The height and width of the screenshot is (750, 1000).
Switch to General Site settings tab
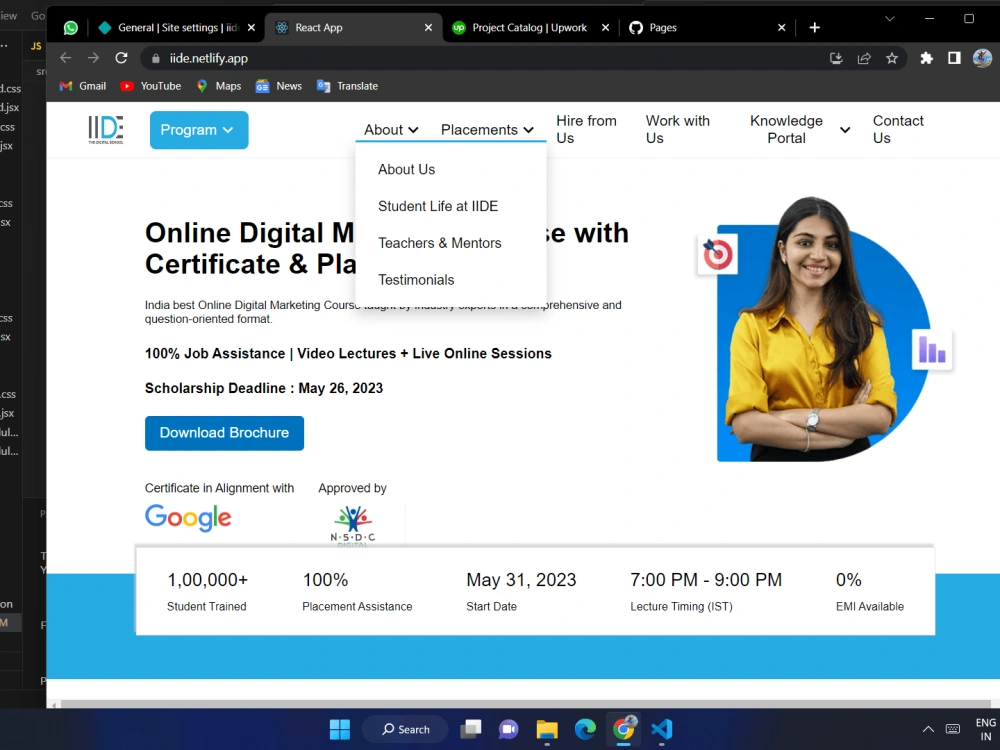click(x=177, y=27)
